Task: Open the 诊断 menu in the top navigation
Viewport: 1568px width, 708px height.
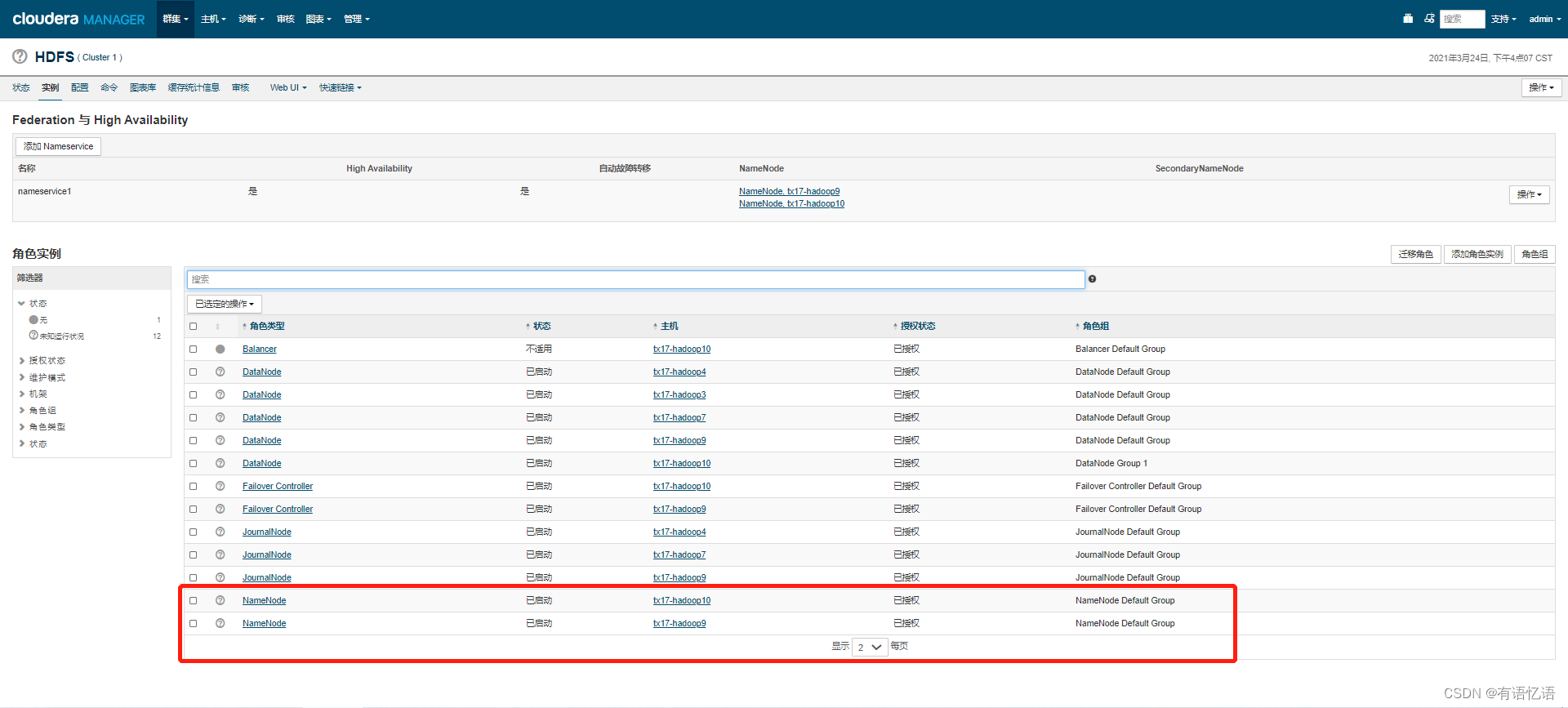Action: coord(251,19)
